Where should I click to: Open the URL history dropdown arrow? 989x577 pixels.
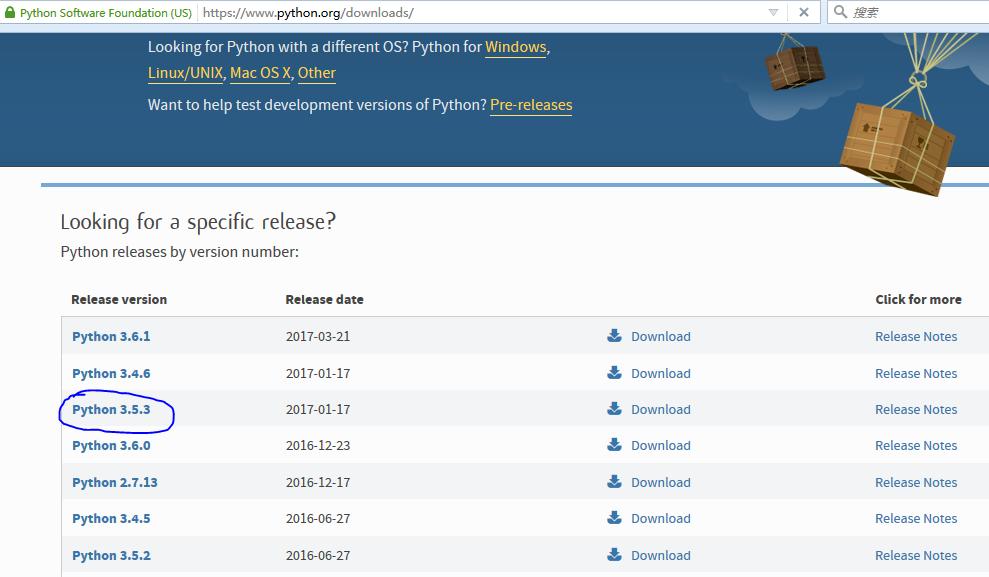[x=773, y=13]
